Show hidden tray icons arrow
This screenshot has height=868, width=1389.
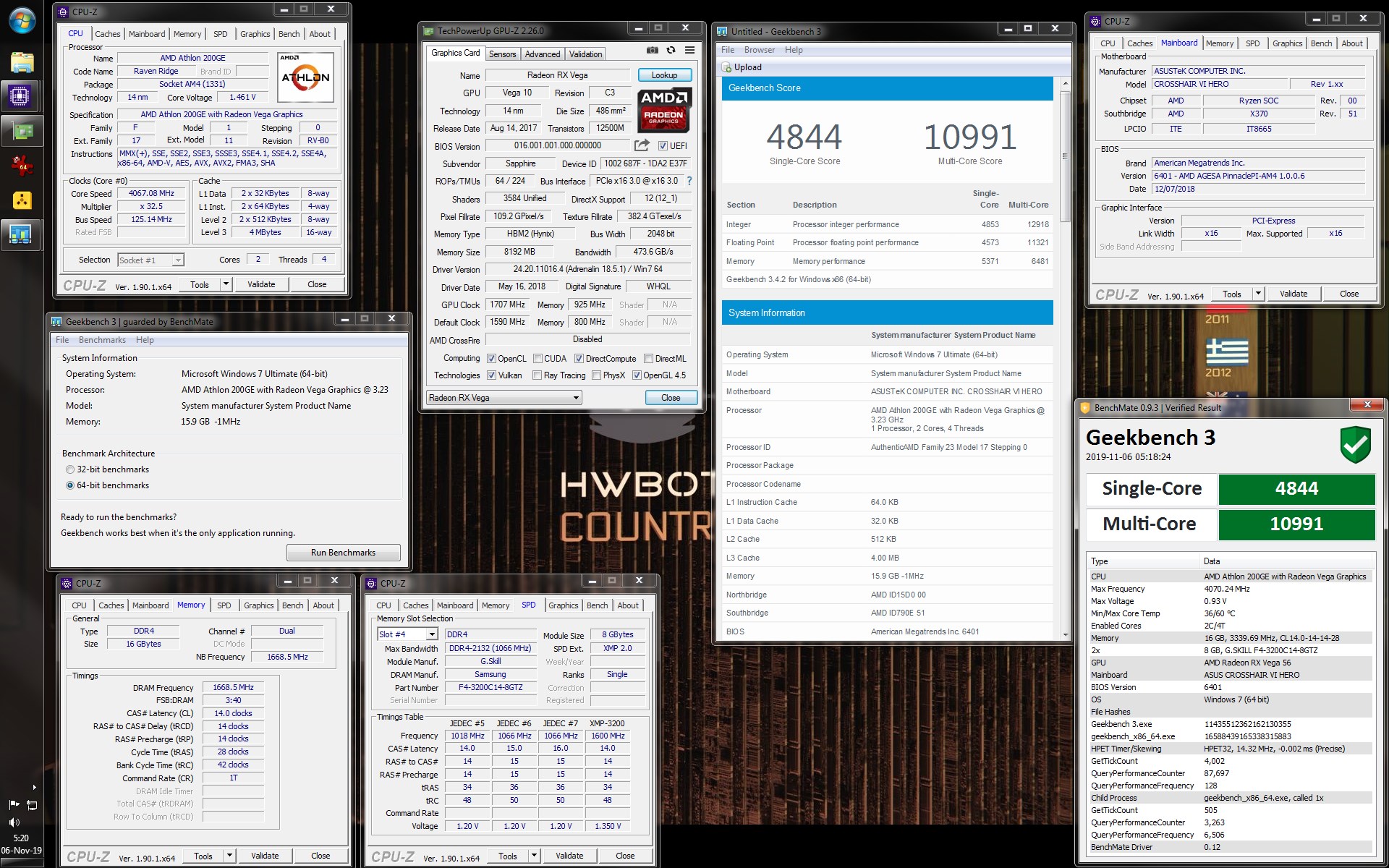click(34, 787)
